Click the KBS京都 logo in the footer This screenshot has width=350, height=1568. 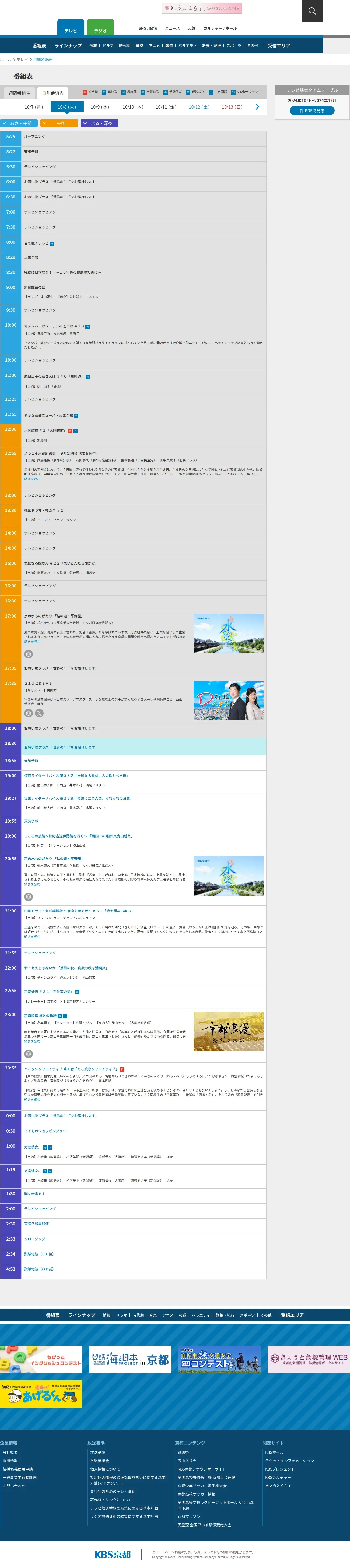(x=113, y=1554)
